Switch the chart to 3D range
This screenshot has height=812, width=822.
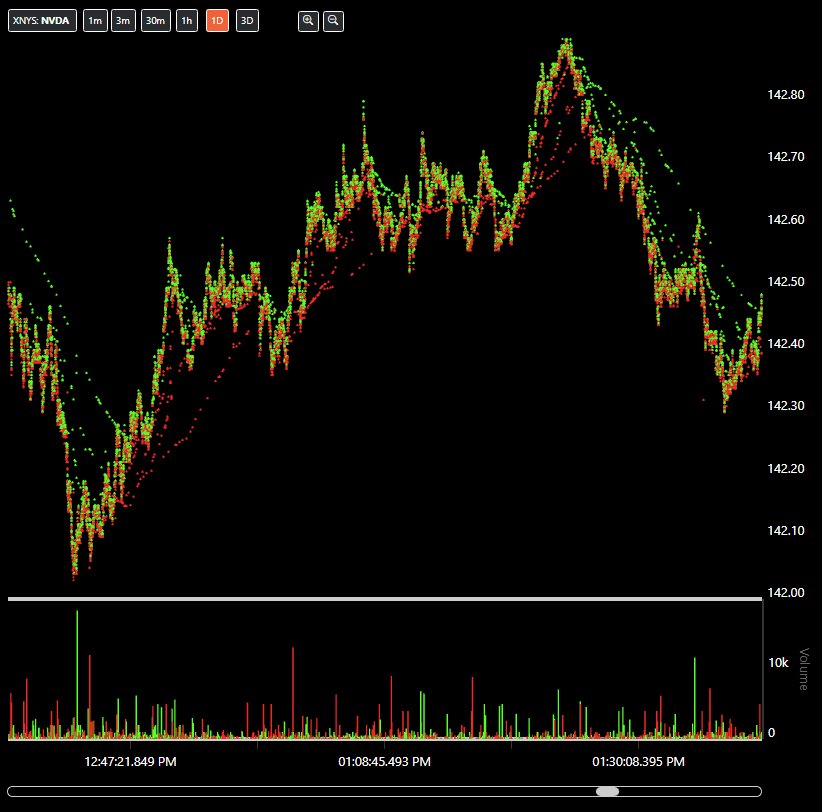(247, 21)
